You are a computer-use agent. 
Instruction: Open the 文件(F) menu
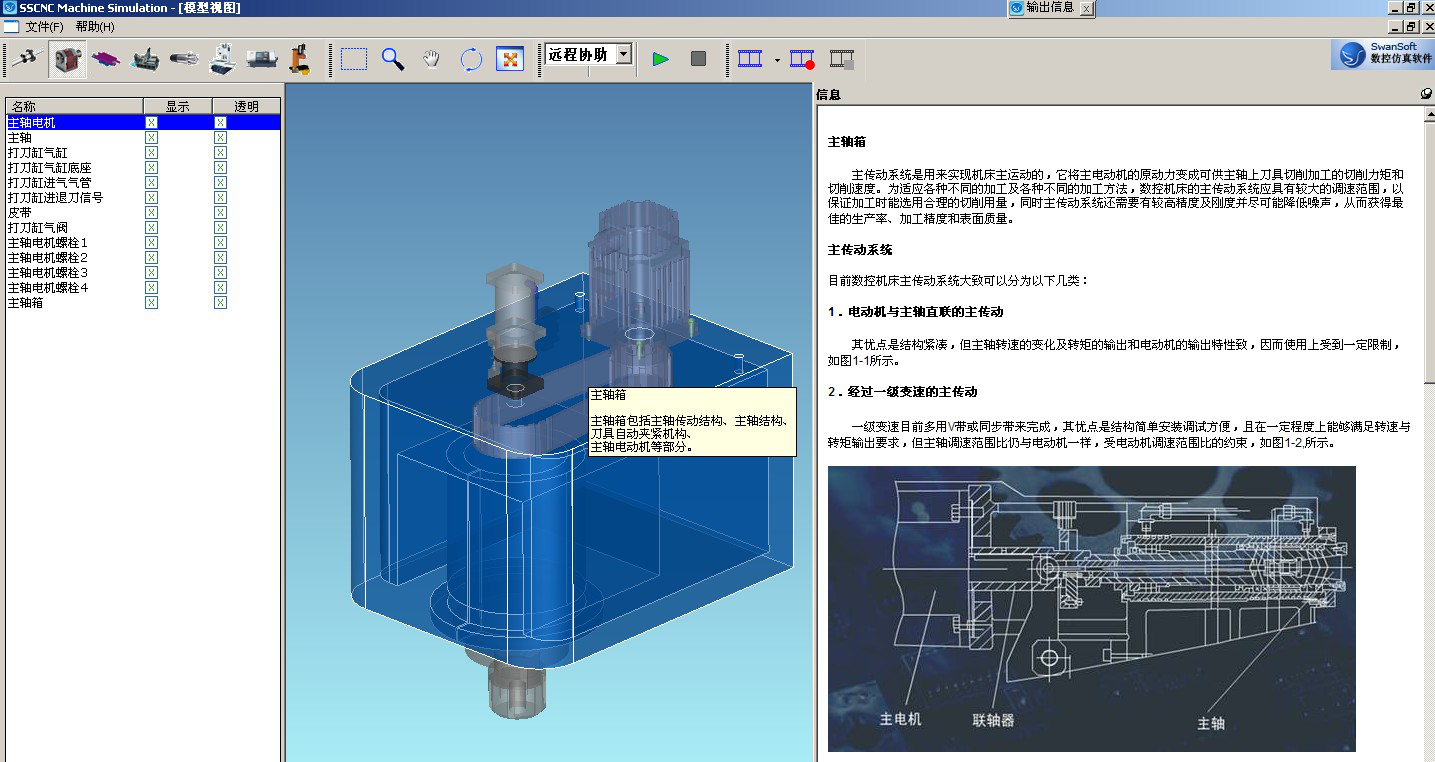pyautogui.click(x=44, y=27)
